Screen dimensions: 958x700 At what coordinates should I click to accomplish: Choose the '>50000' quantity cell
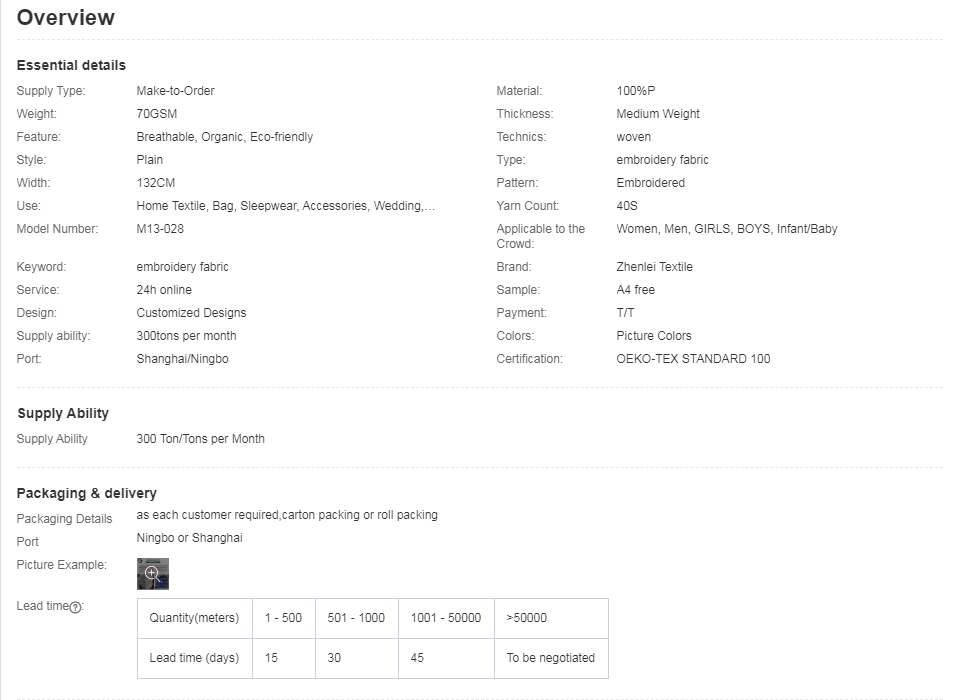click(527, 618)
